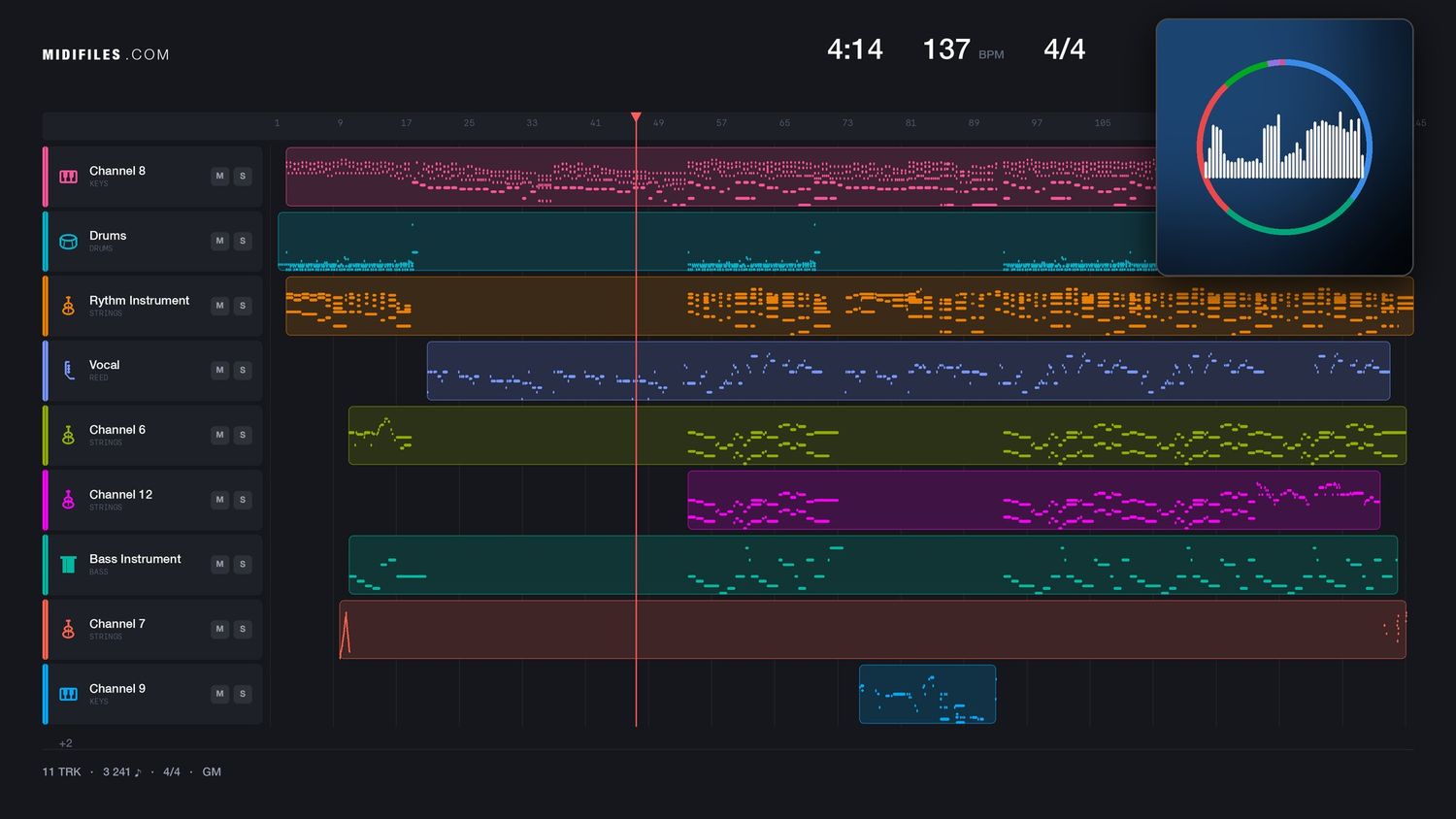Solo the Channel 12 track
This screenshot has height=819, width=1456.
click(243, 500)
